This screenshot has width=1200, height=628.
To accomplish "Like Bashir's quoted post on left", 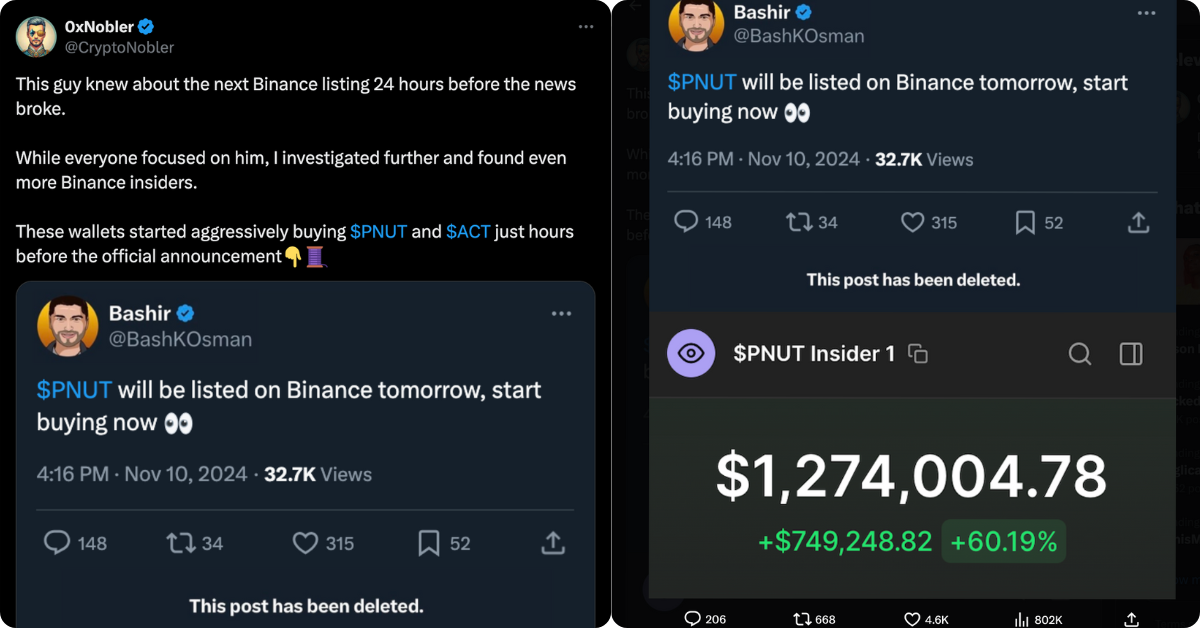I will coord(305,543).
